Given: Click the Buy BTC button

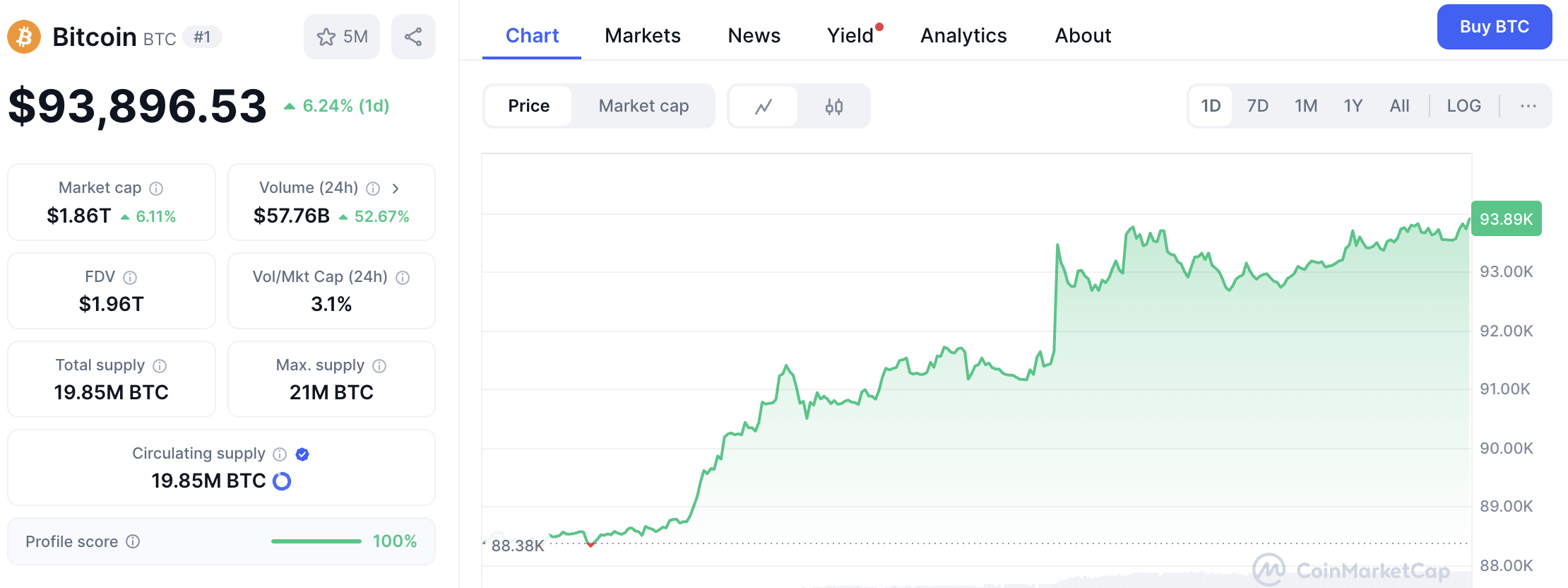Looking at the screenshot, I should [1494, 27].
